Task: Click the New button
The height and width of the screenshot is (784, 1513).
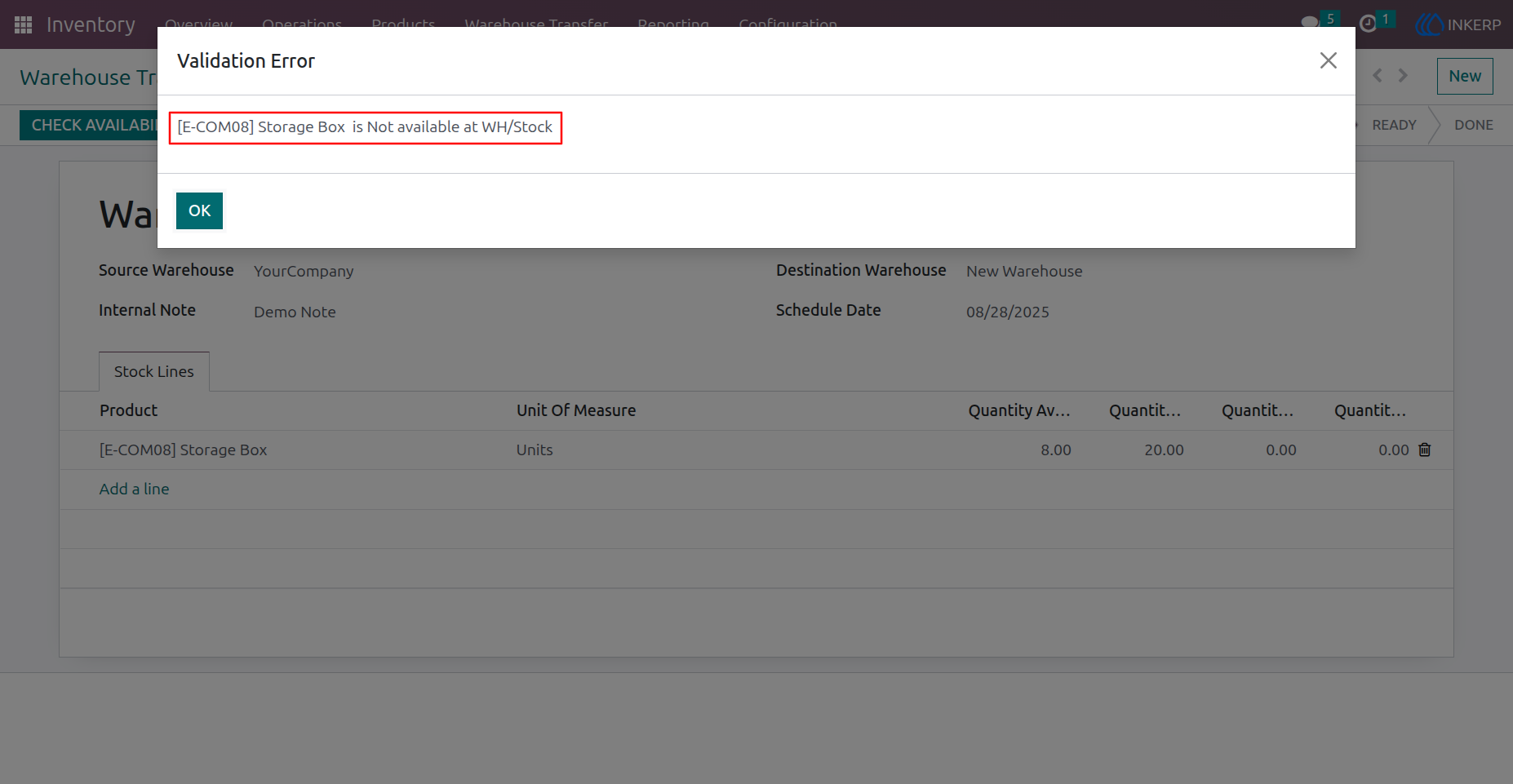Action: click(1465, 76)
